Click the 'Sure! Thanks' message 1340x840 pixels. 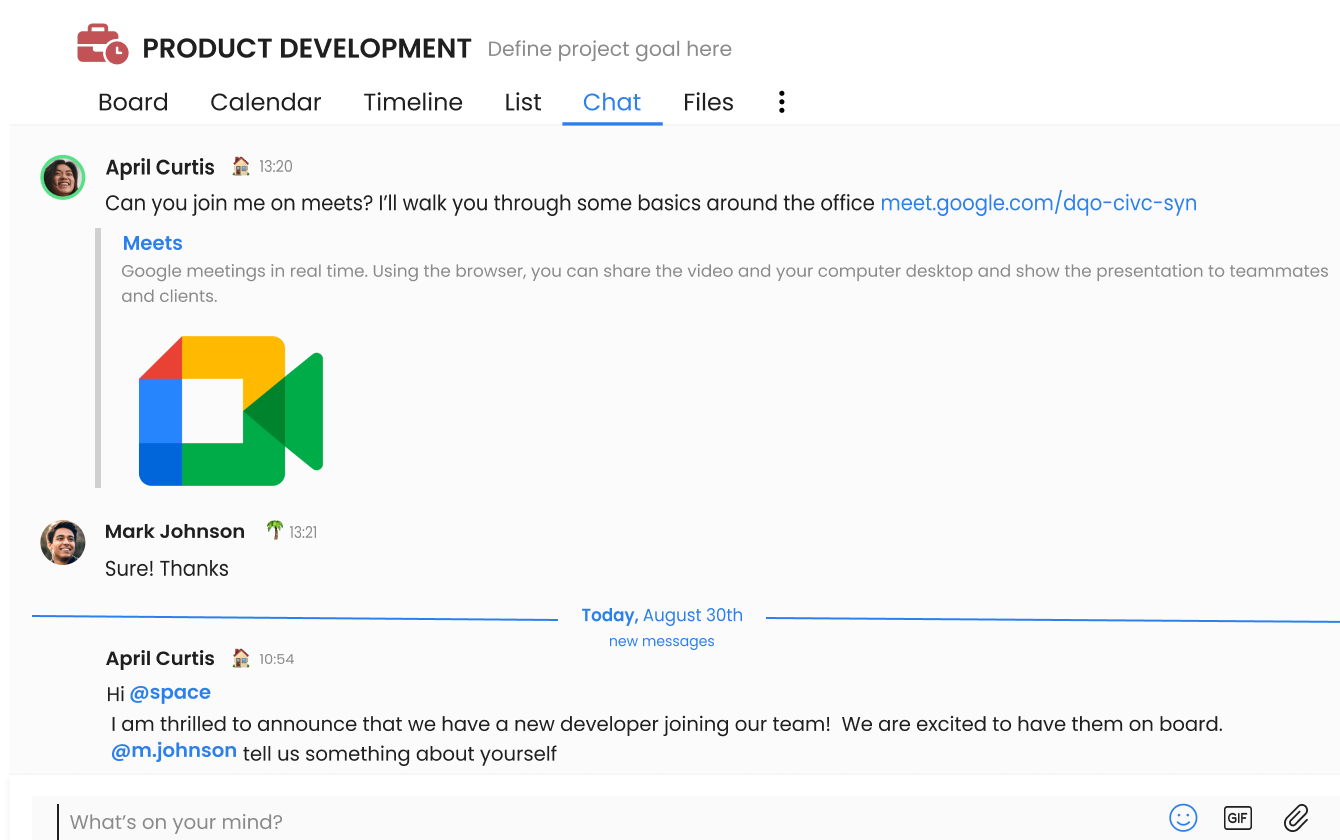tap(167, 568)
